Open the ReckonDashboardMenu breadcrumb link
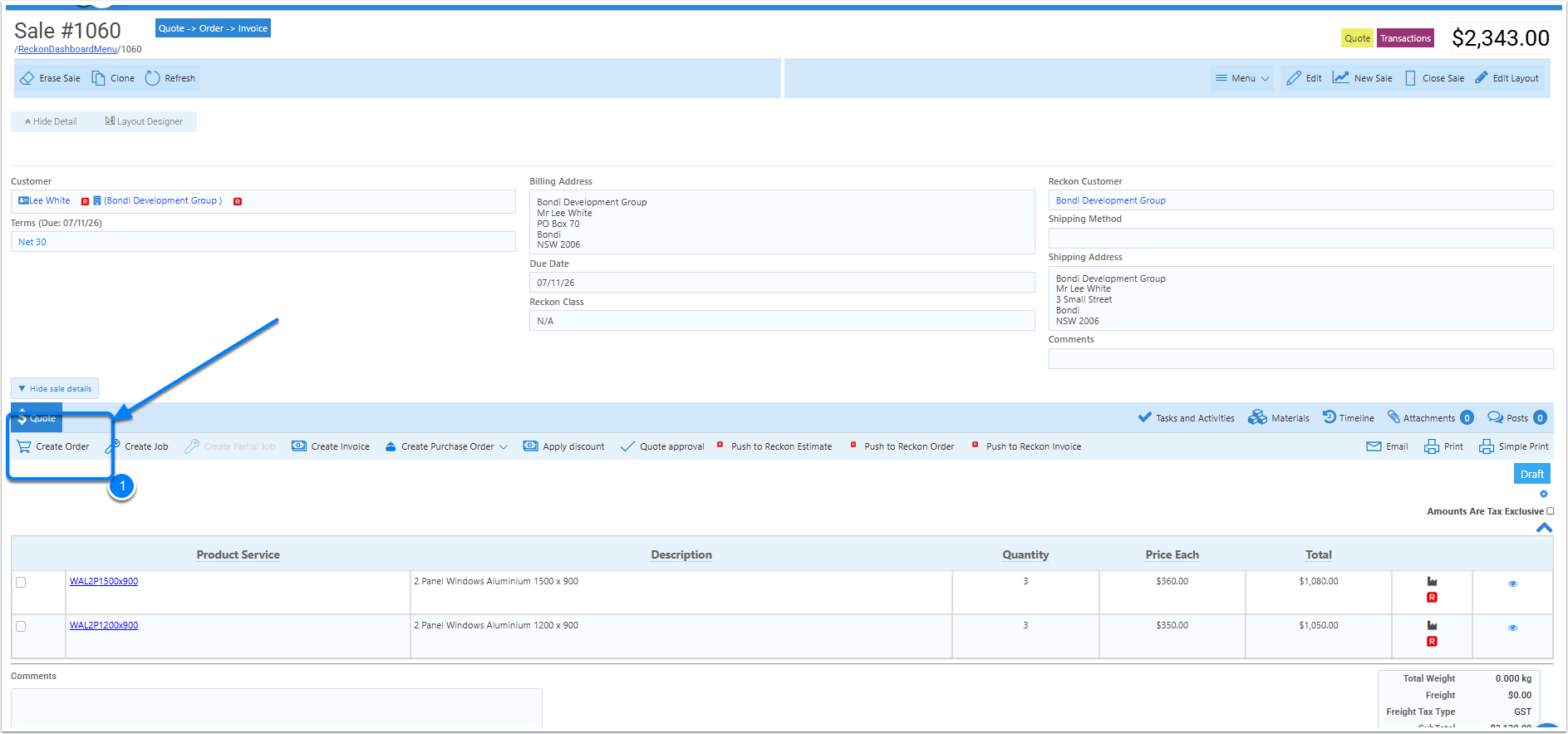 (68, 49)
